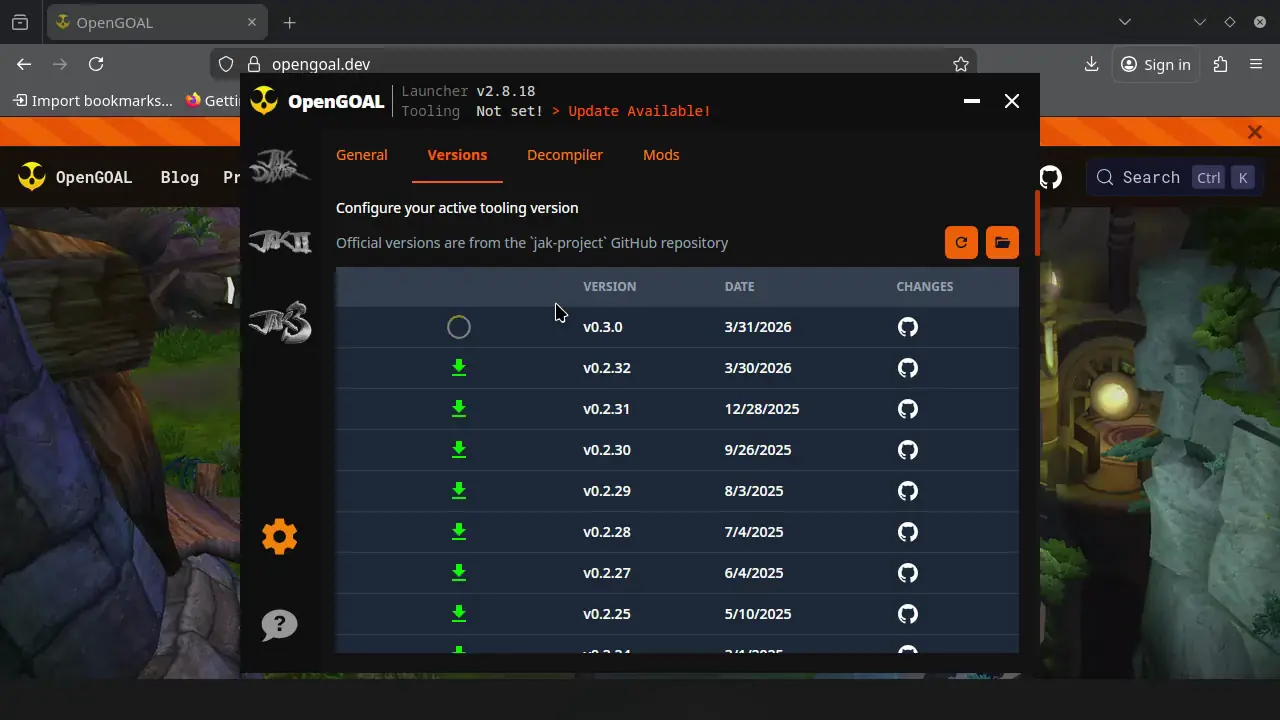Screen dimensions: 1280x720
Task: Open the versions folder button
Action: [x=1002, y=242]
